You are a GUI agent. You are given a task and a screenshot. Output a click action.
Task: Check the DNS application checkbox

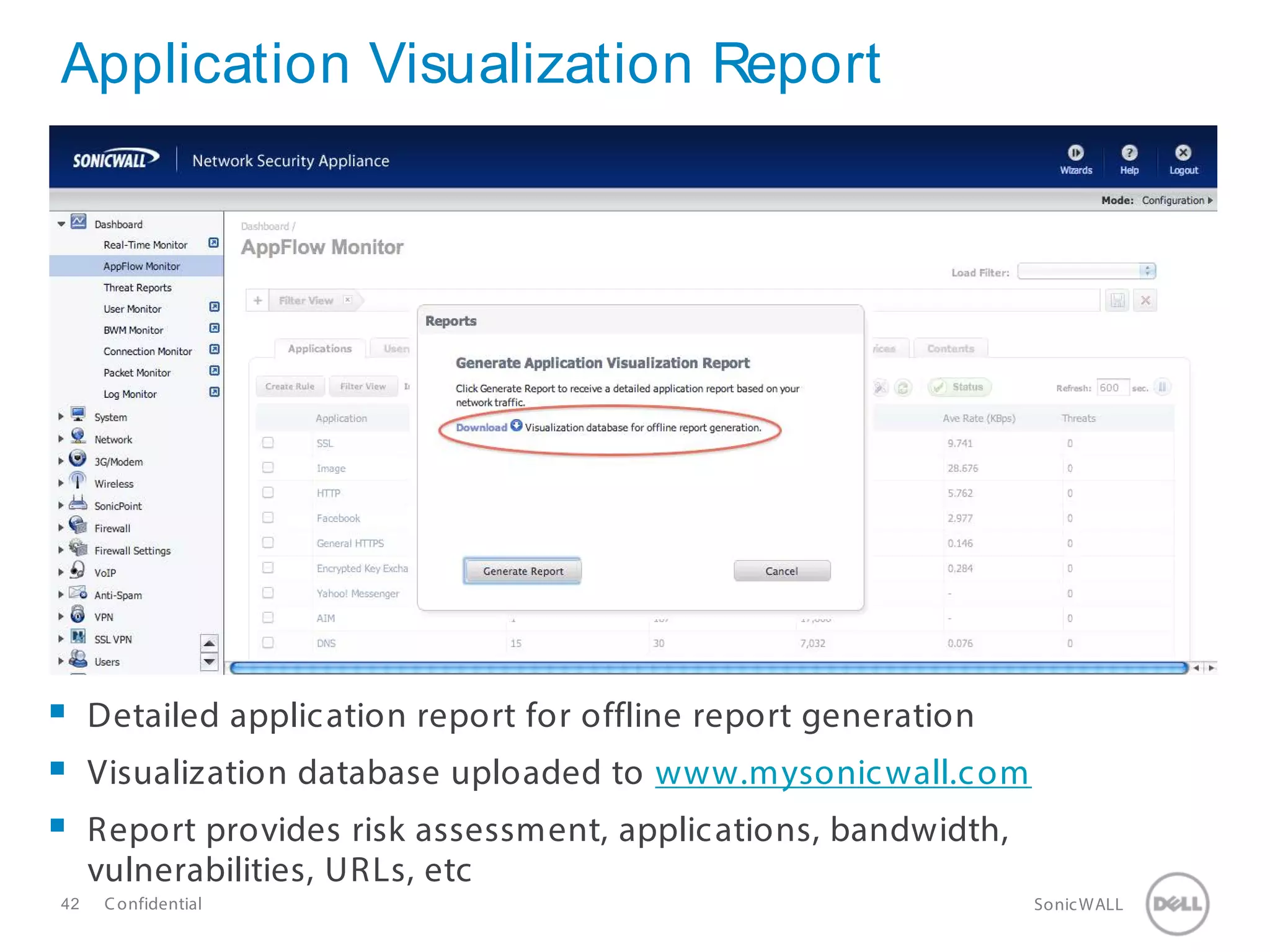(x=268, y=643)
